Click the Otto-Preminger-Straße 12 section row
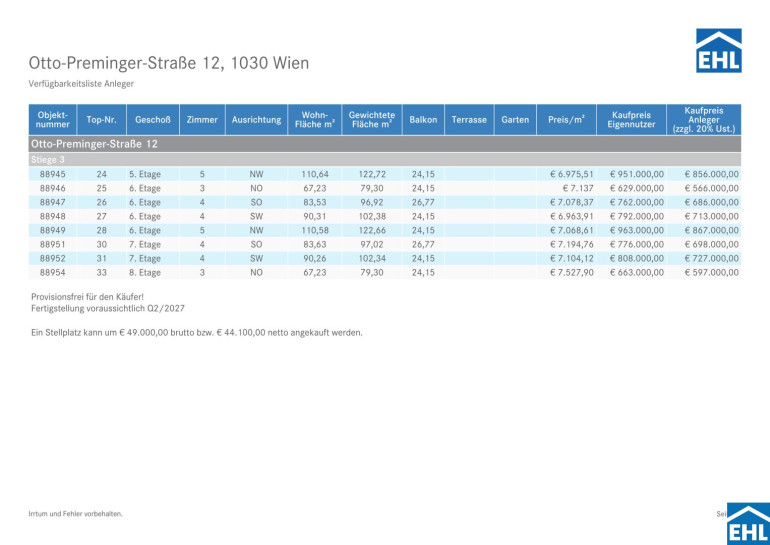Viewport: 770px width, 545px height. point(95,144)
